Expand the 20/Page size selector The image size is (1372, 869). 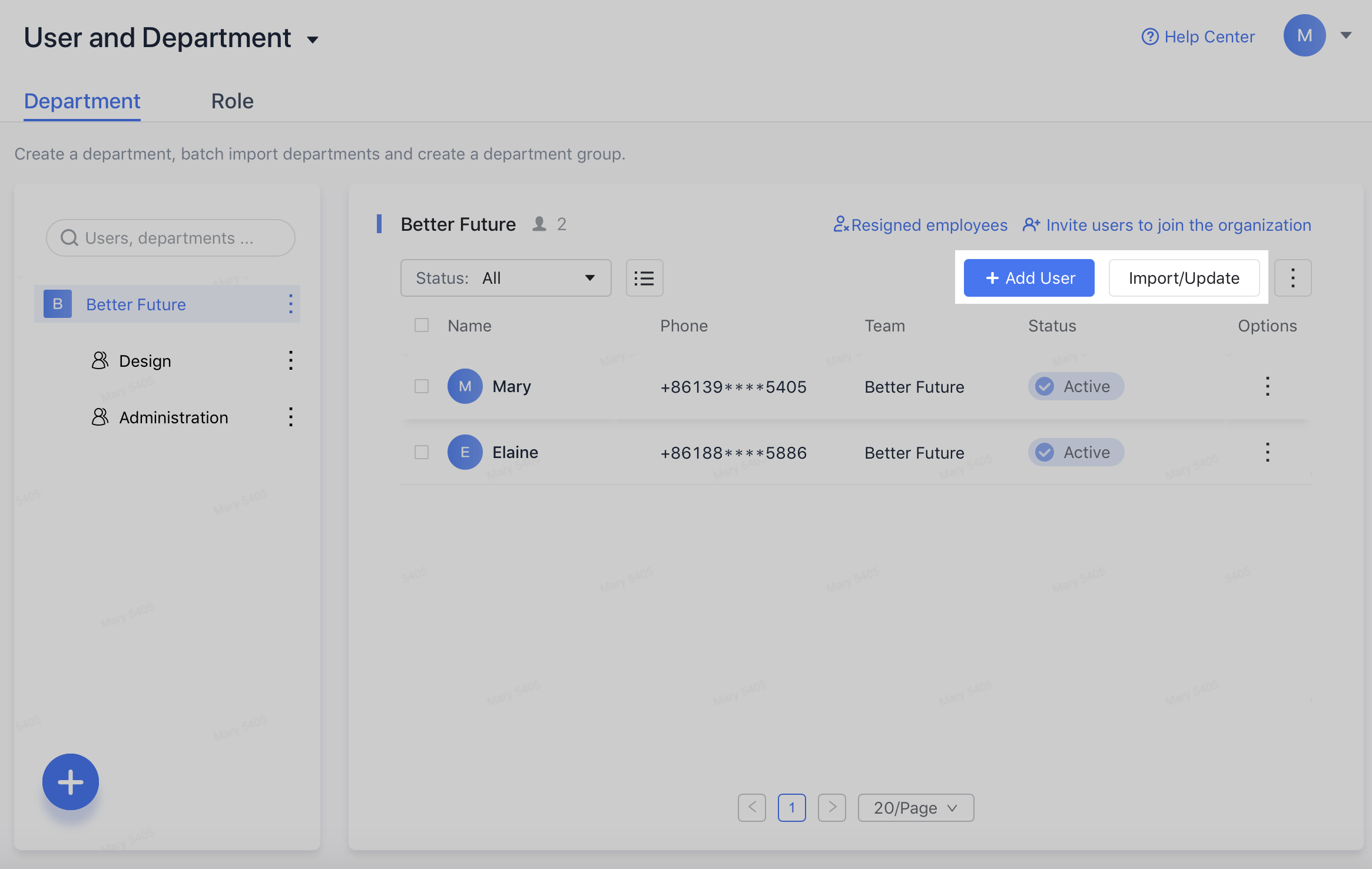point(916,807)
